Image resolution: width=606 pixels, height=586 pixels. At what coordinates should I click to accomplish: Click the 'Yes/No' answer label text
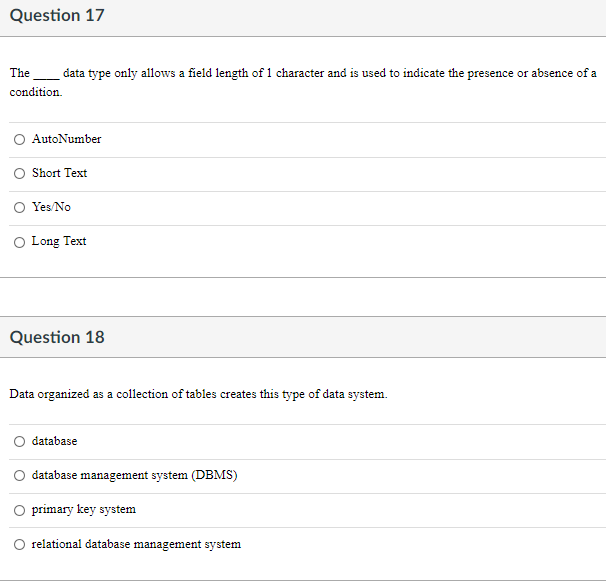51,207
